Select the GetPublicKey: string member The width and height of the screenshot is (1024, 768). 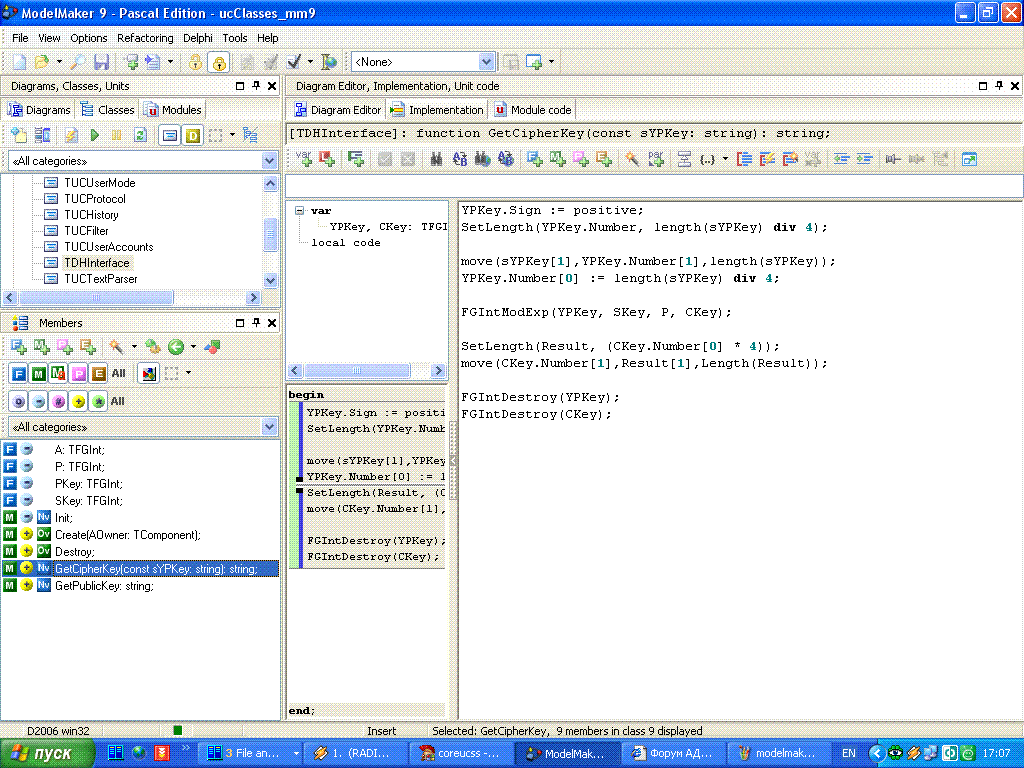coord(104,586)
